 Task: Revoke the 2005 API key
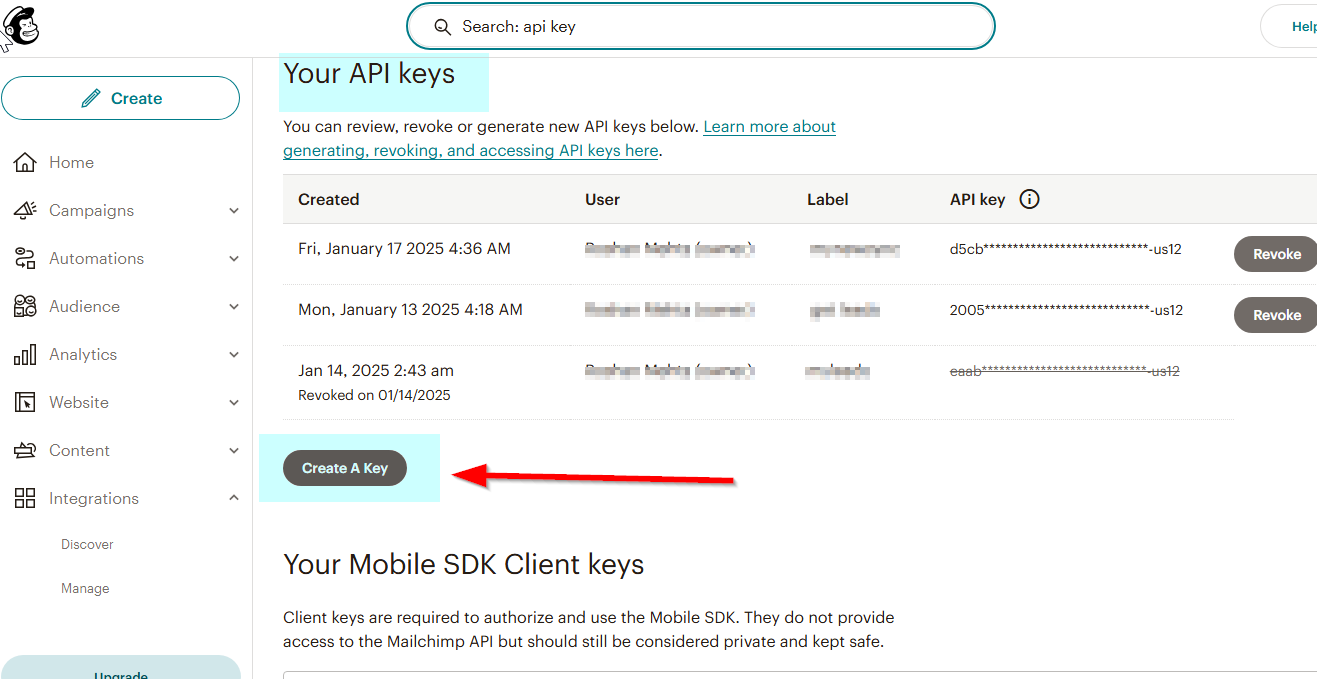(1276, 315)
